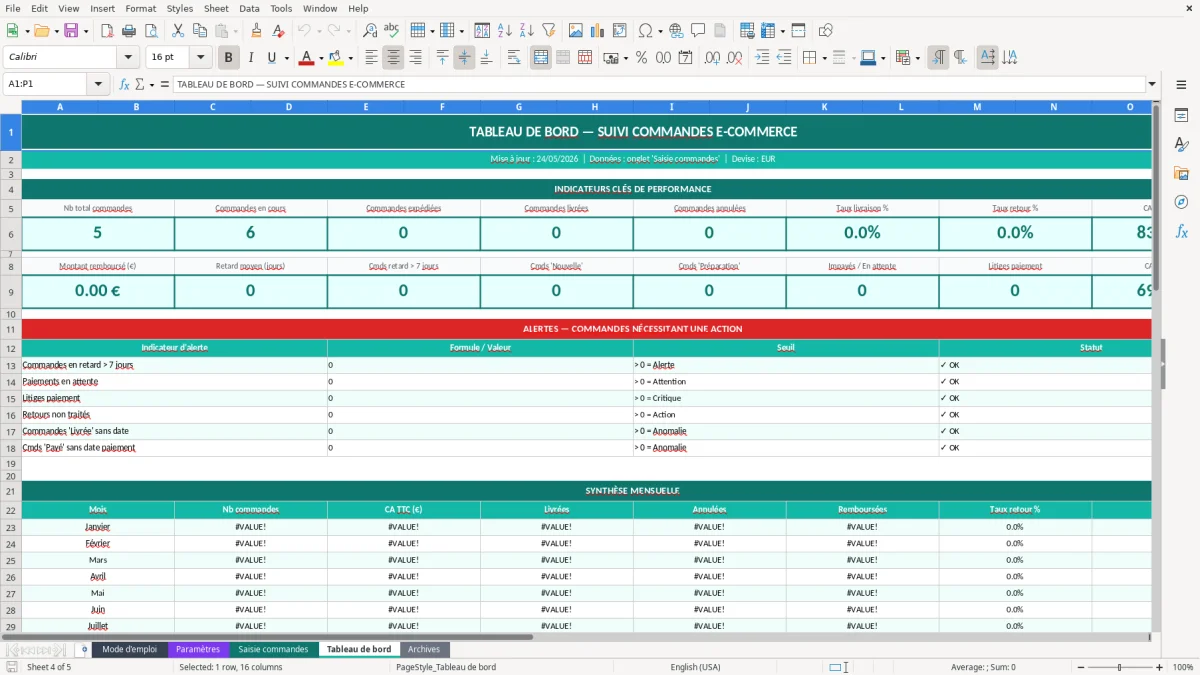Toggle Print Preview
The width and height of the screenshot is (1200, 675).
click(x=149, y=31)
